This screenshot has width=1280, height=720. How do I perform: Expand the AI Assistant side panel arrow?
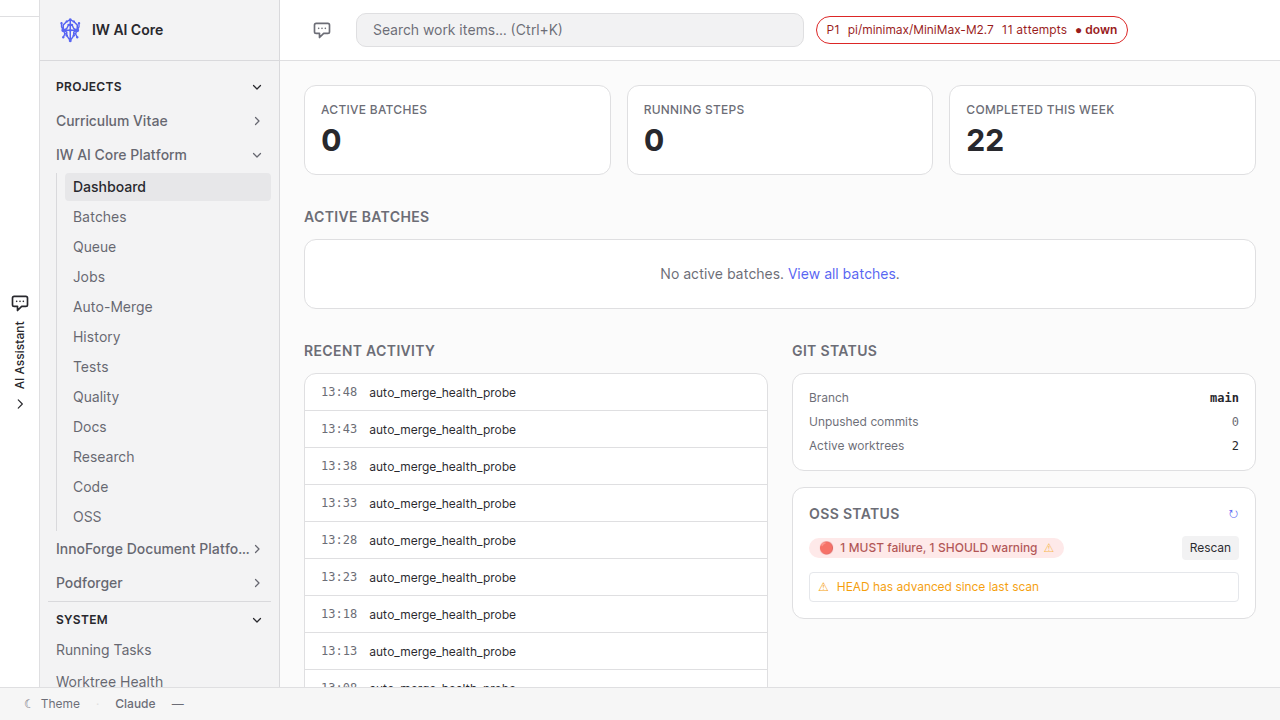point(20,404)
